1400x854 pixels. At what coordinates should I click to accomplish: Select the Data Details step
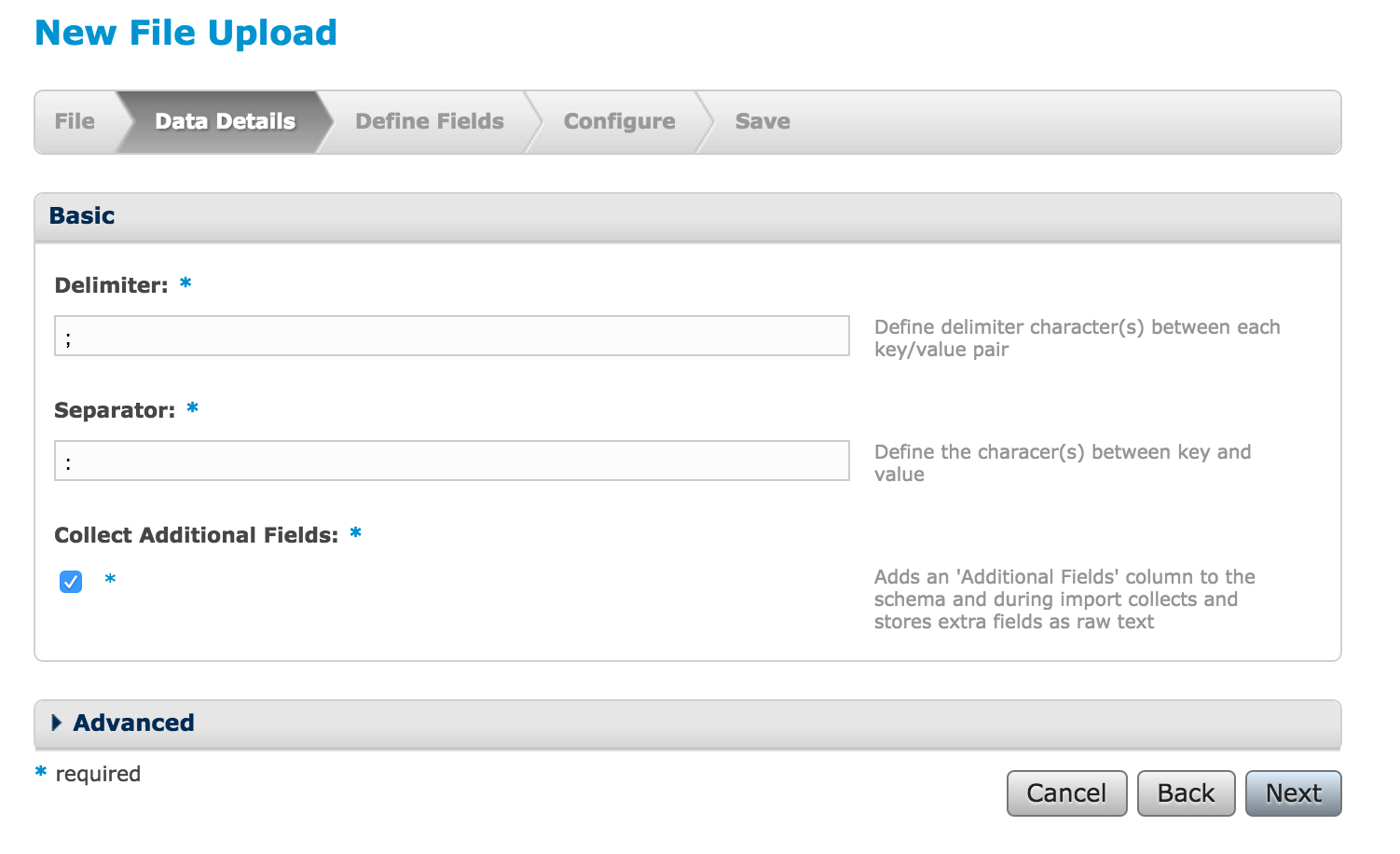coord(225,122)
